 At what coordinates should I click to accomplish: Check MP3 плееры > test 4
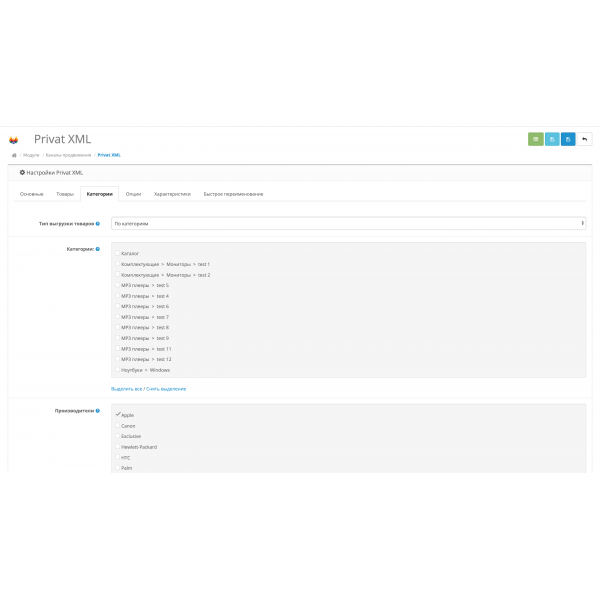pyautogui.click(x=117, y=296)
